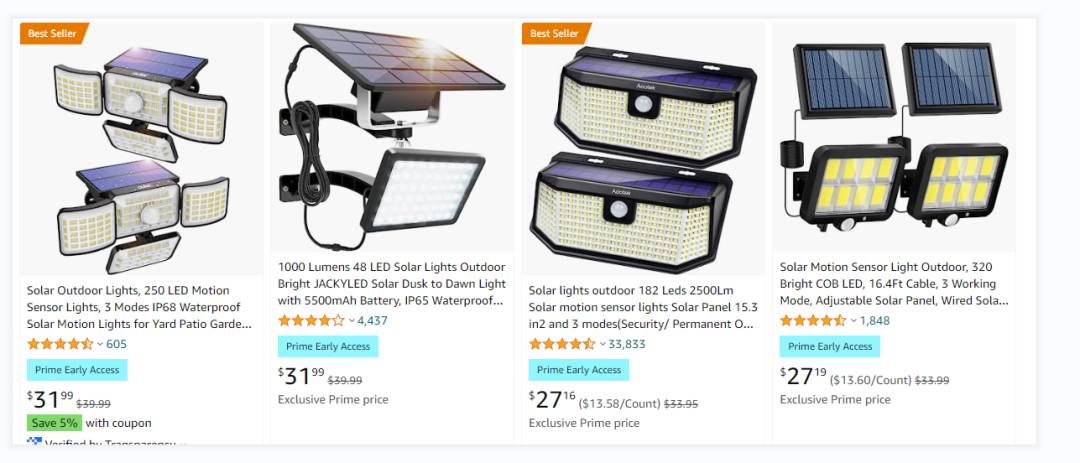The width and height of the screenshot is (1080, 463).
Task: Click star rating of 250 LED lights
Action: coord(60,344)
